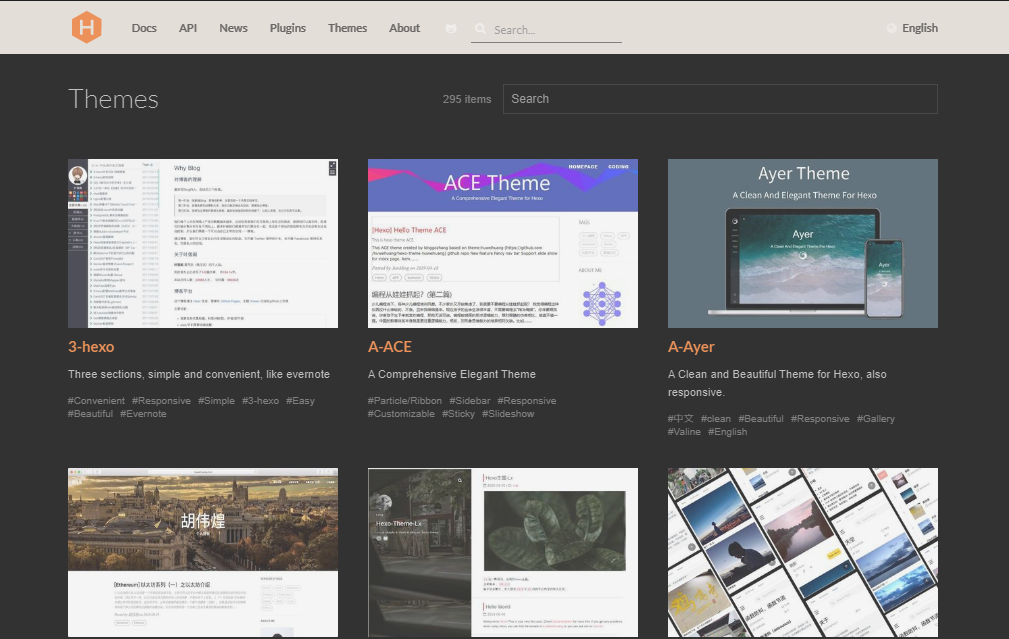
Task: Filter by #Particle/Ribbon tag
Action: coord(405,400)
